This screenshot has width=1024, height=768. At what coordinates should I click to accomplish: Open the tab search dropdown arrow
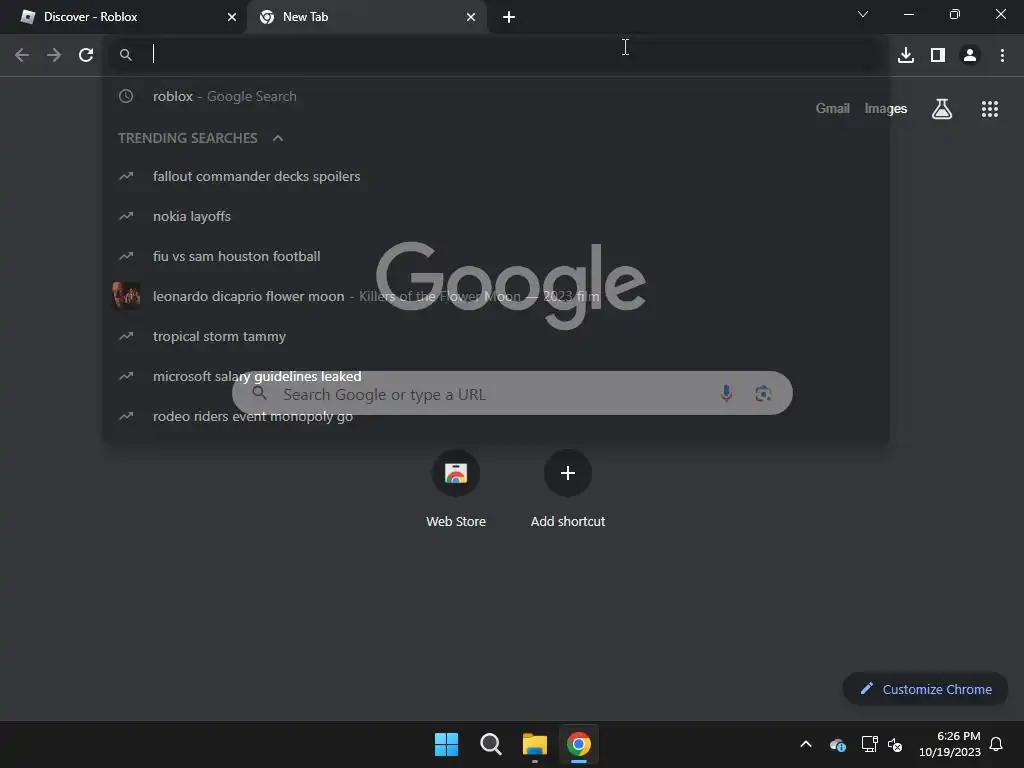862,14
